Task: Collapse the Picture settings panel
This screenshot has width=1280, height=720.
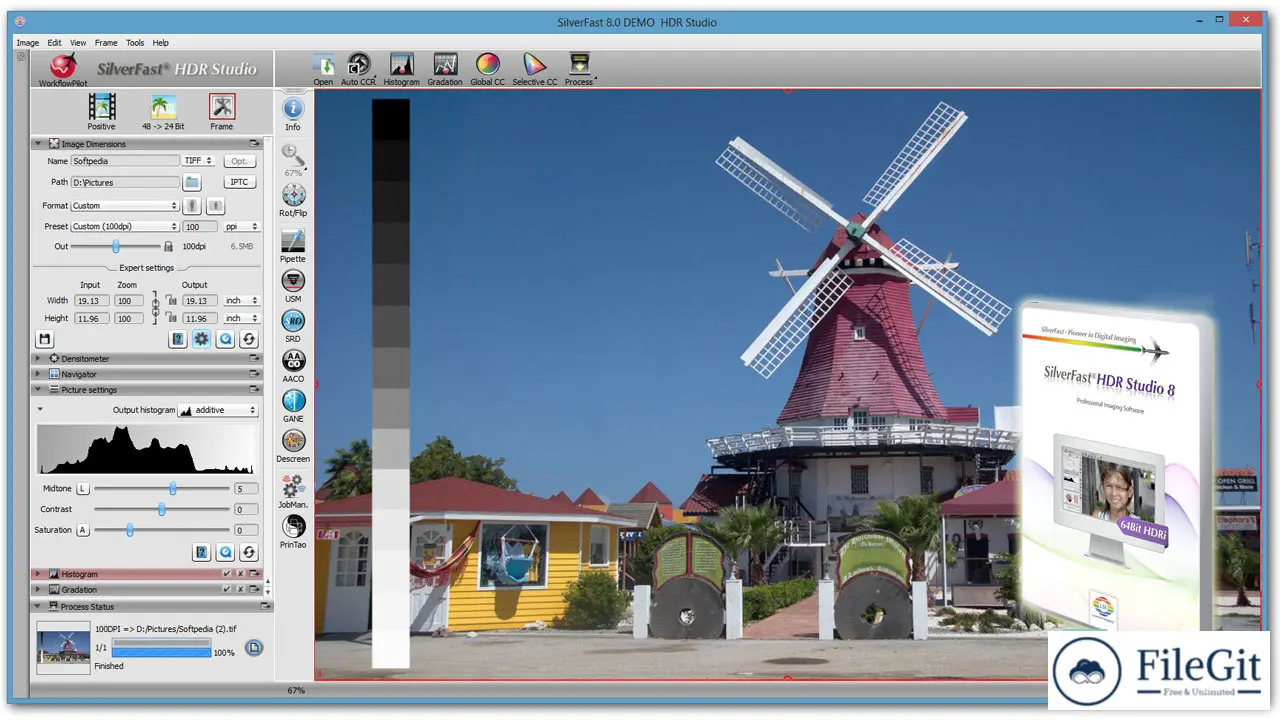Action: 39,390
